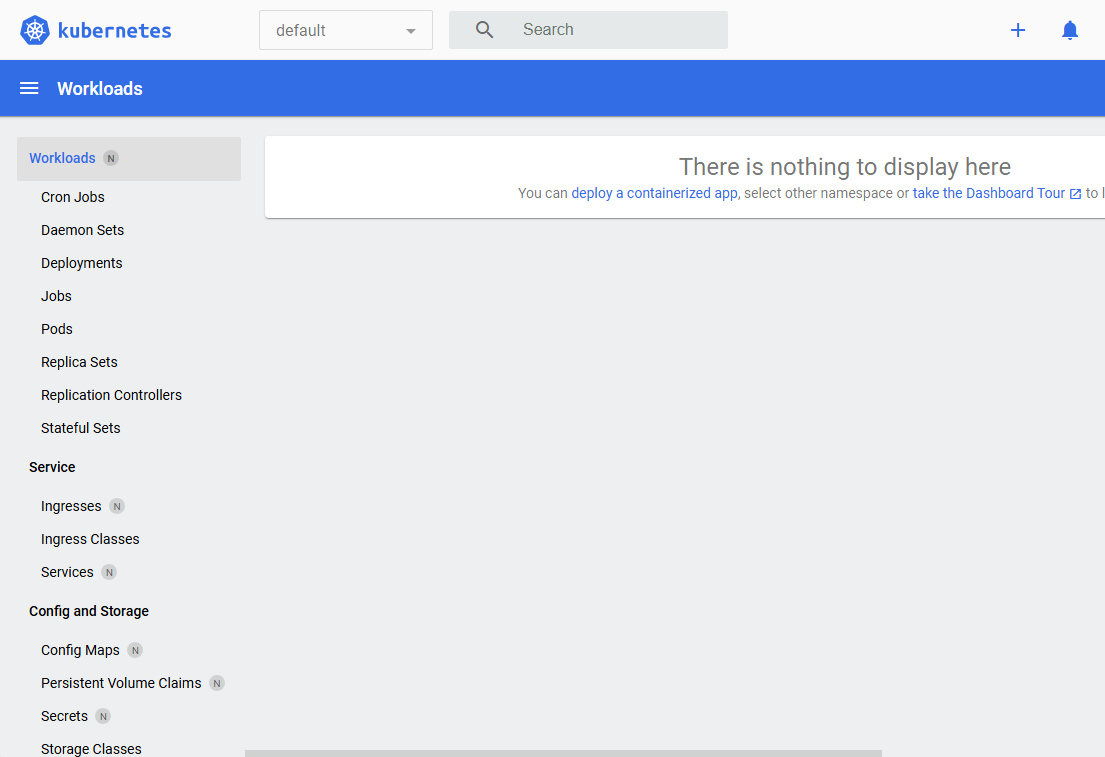Go to Stateful Sets
Viewport: 1105px width, 757px height.
(80, 429)
